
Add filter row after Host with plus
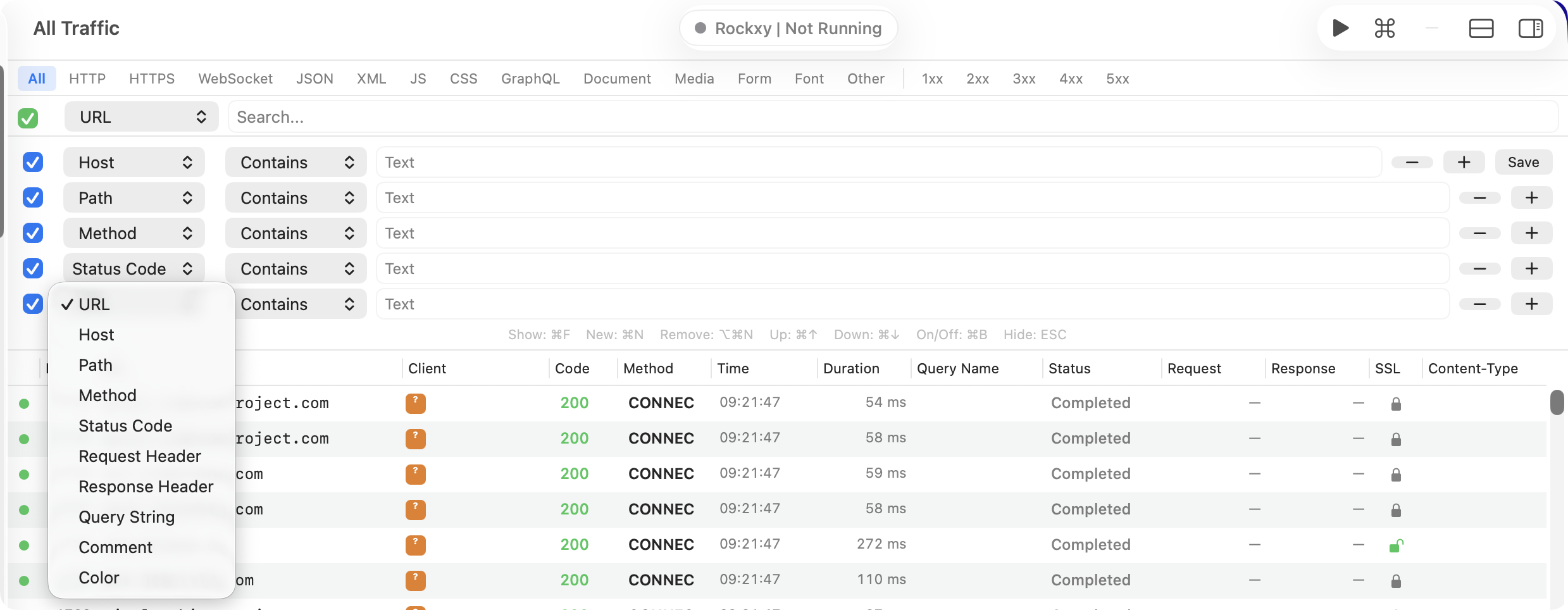click(x=1464, y=163)
